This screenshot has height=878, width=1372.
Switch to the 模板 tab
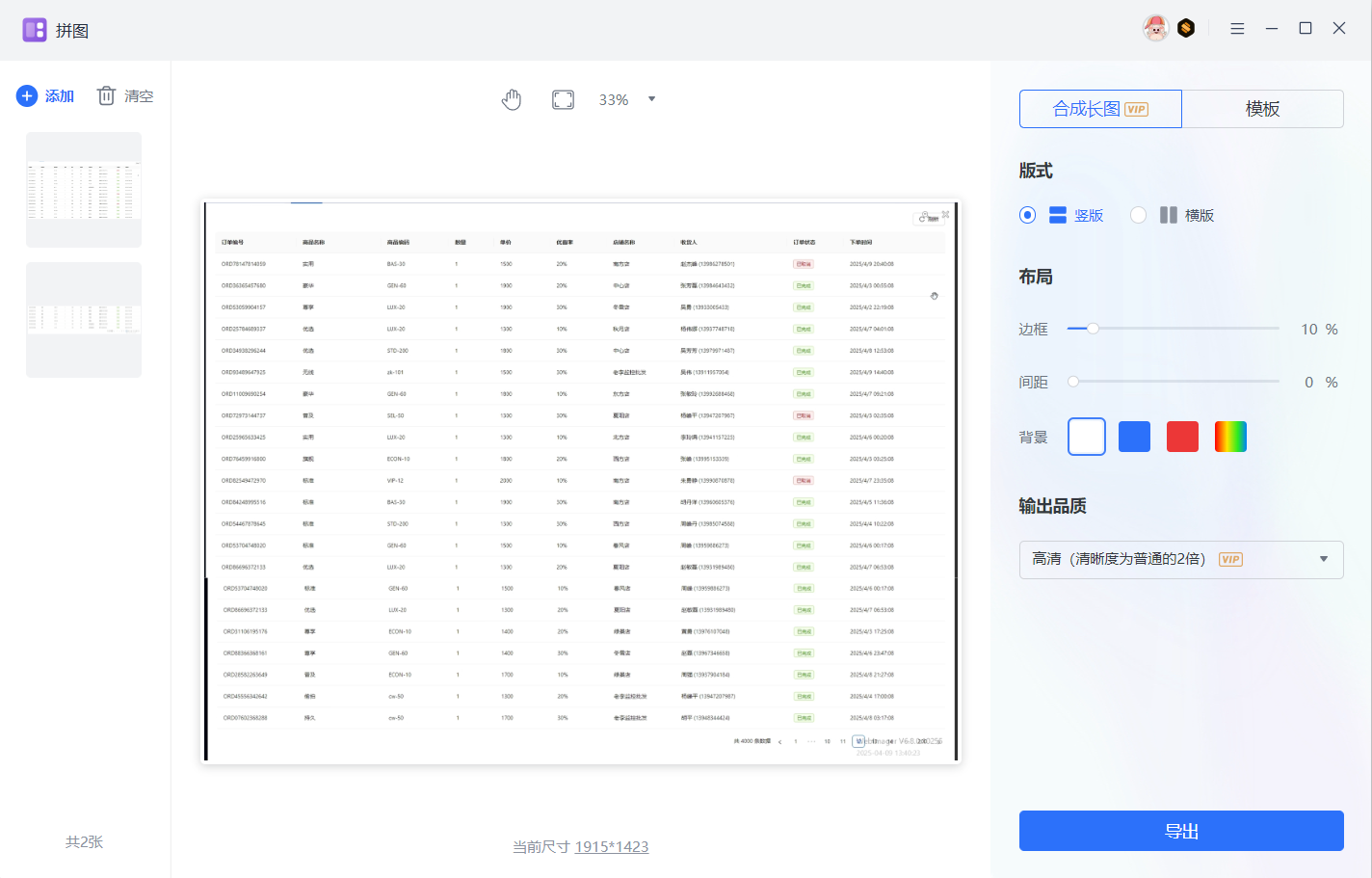[1262, 109]
